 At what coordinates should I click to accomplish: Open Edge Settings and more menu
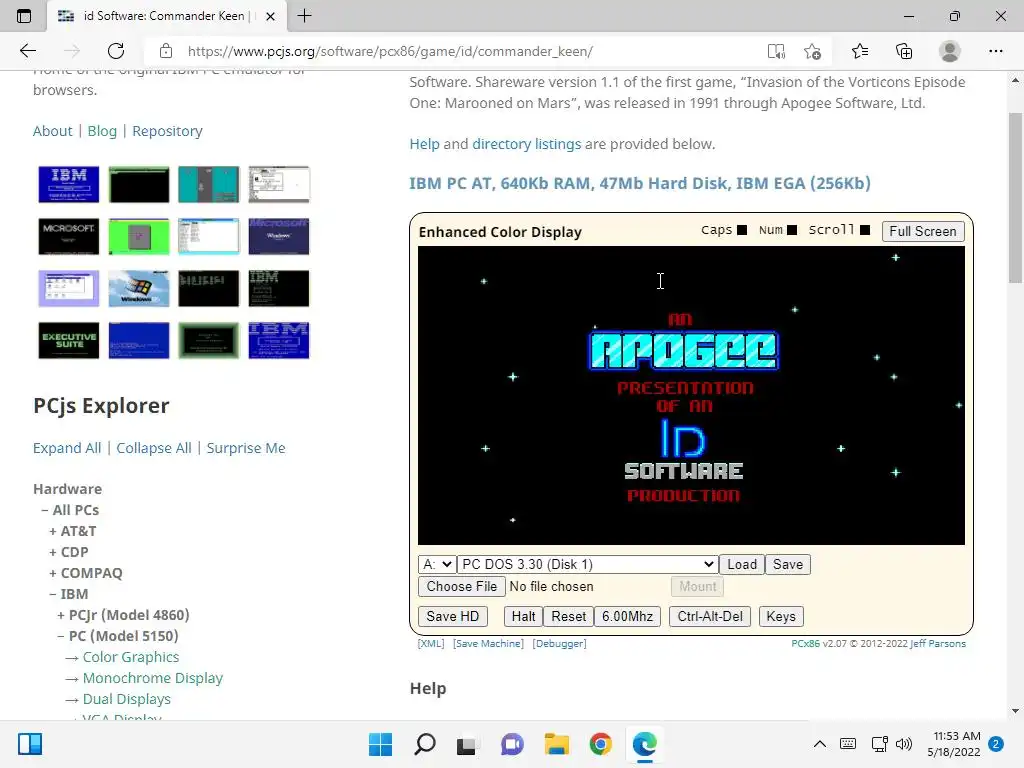click(995, 51)
